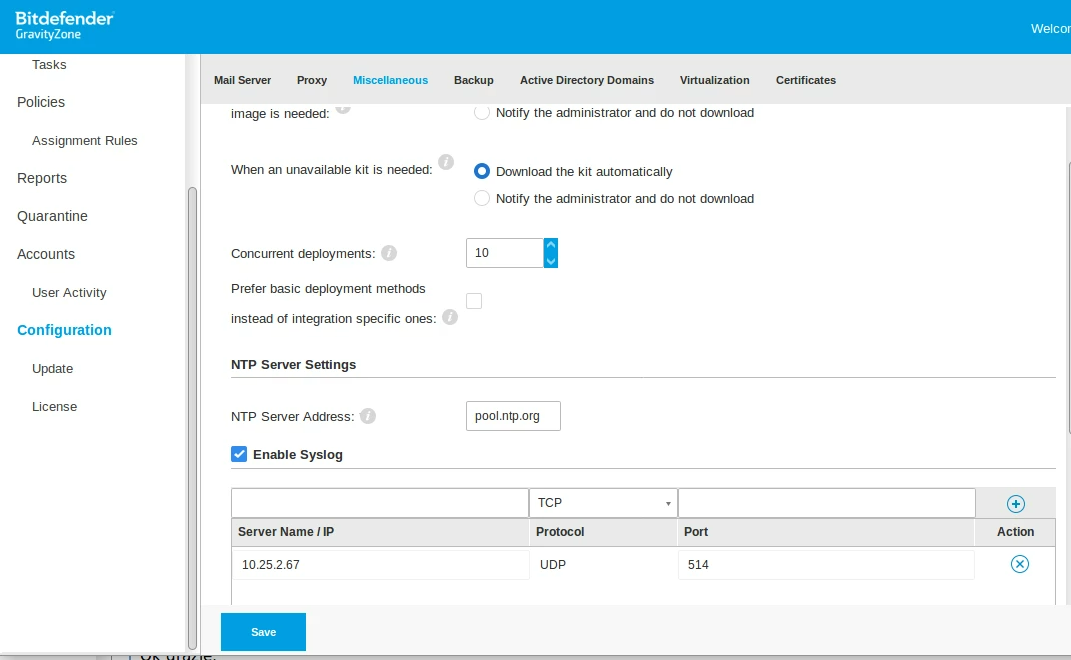
Task: Switch to the Virtualization tab
Action: pyautogui.click(x=714, y=80)
